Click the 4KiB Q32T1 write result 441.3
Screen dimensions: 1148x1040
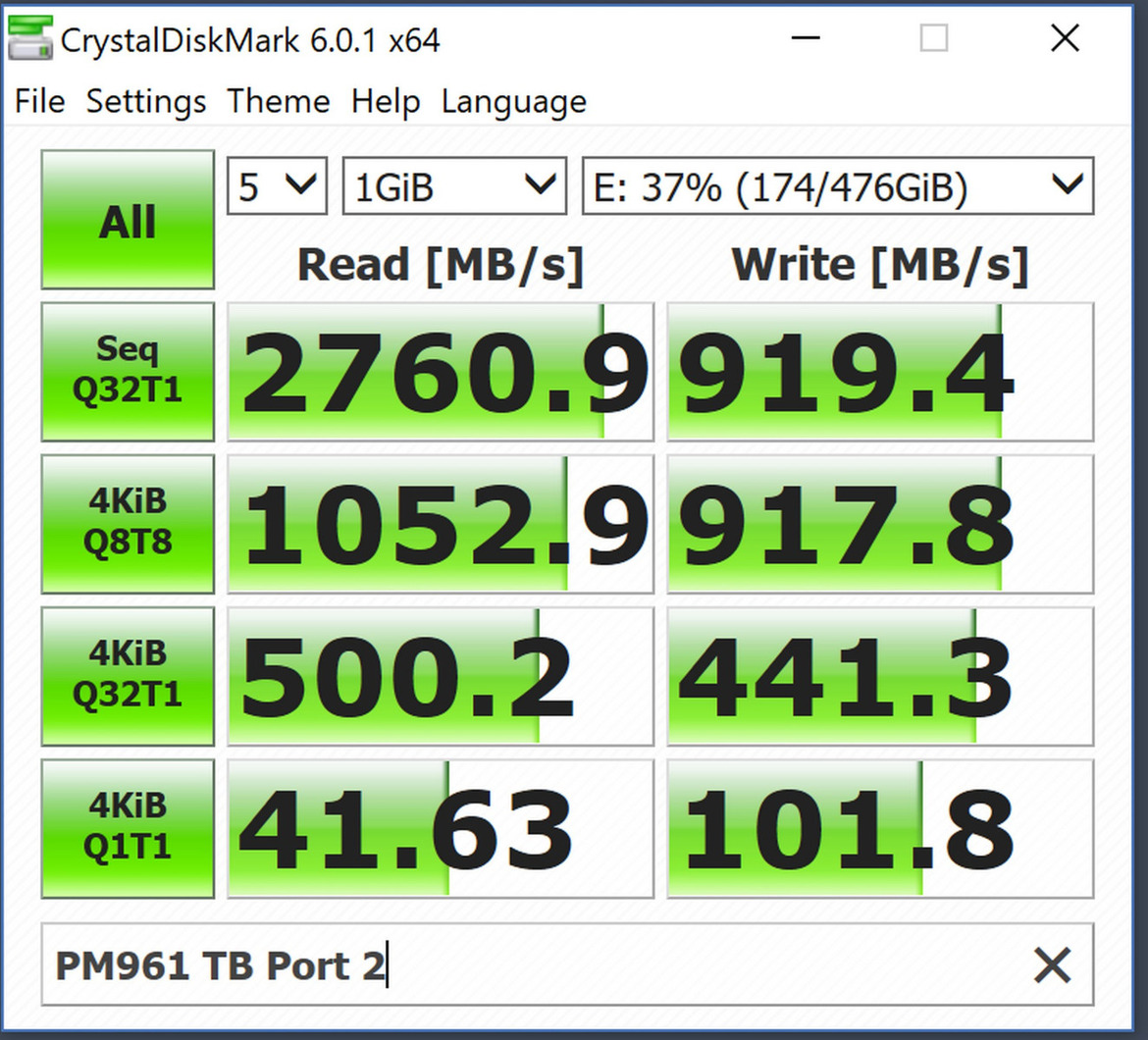880,676
